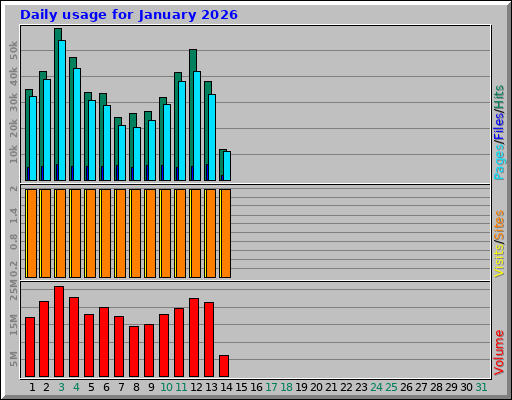
Task: Click day 20 on the x-axis
Action: pos(316,387)
